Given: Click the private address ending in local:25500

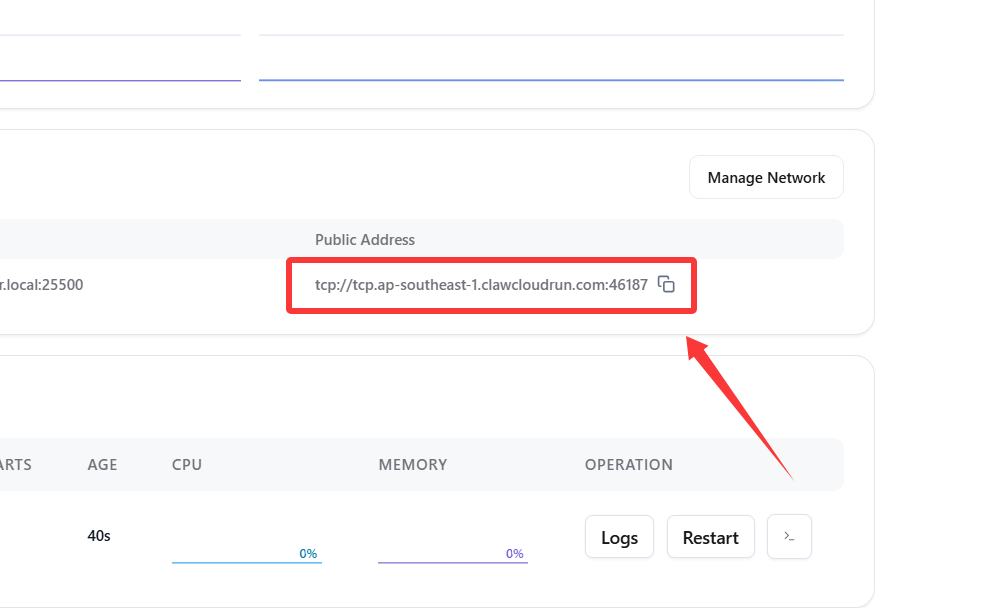Looking at the screenshot, I should click(42, 285).
